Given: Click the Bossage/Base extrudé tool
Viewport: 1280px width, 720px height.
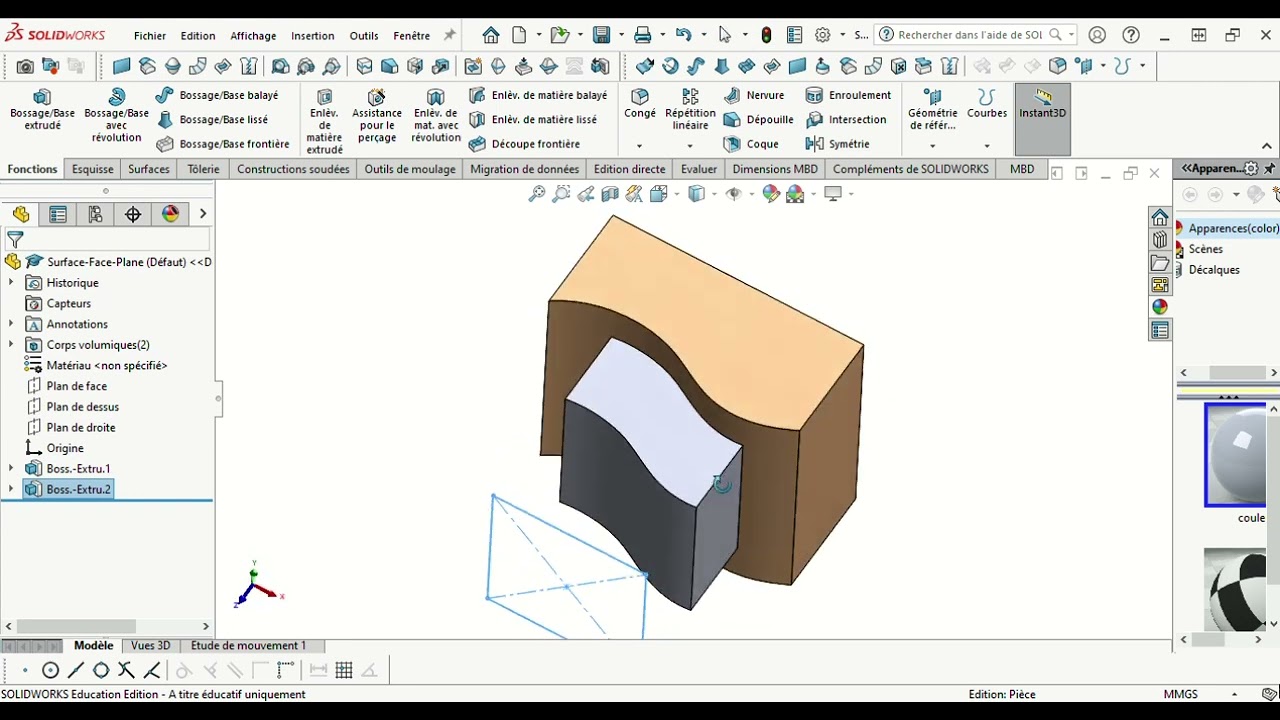Looking at the screenshot, I should (42, 109).
